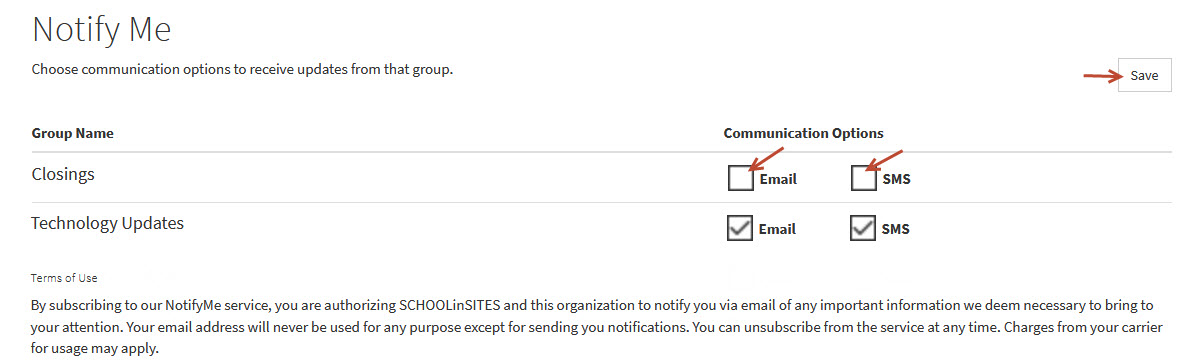Image resolution: width=1197 pixels, height=360 pixels.
Task: Enable Email checkbox for Closings
Action: pos(740,178)
